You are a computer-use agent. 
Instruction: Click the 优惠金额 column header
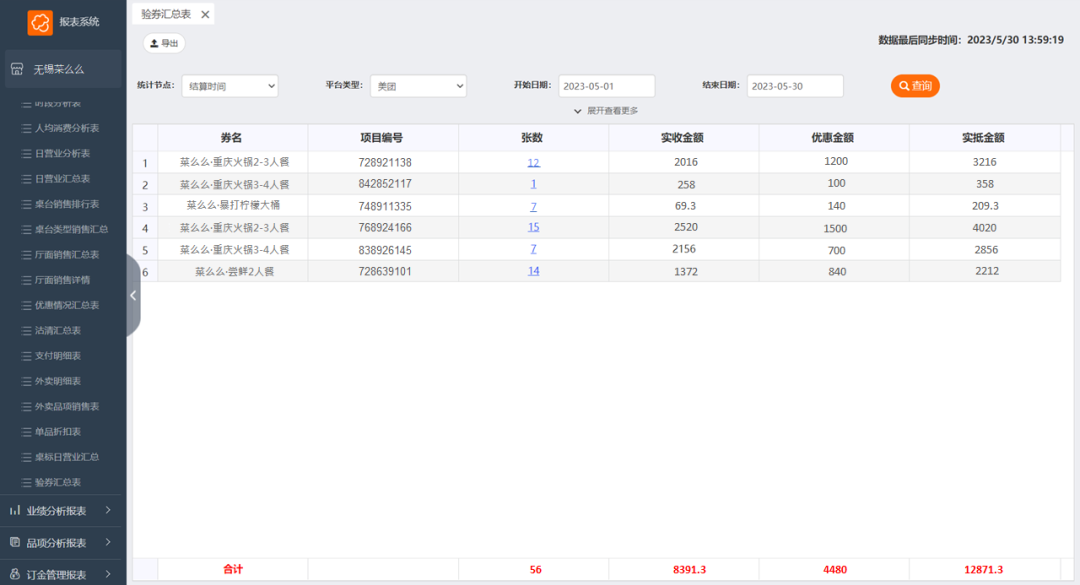click(x=833, y=138)
